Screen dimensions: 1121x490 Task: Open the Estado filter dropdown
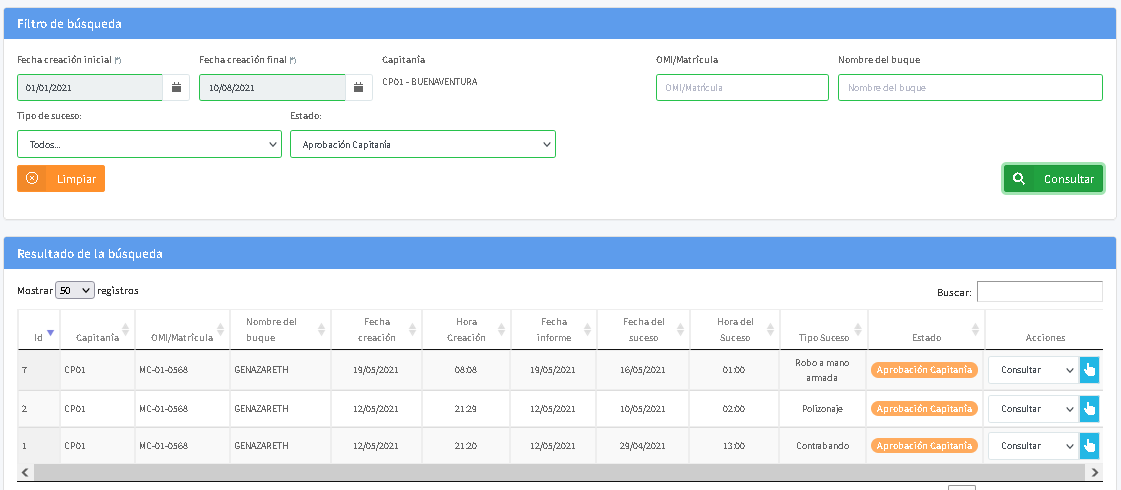click(422, 144)
